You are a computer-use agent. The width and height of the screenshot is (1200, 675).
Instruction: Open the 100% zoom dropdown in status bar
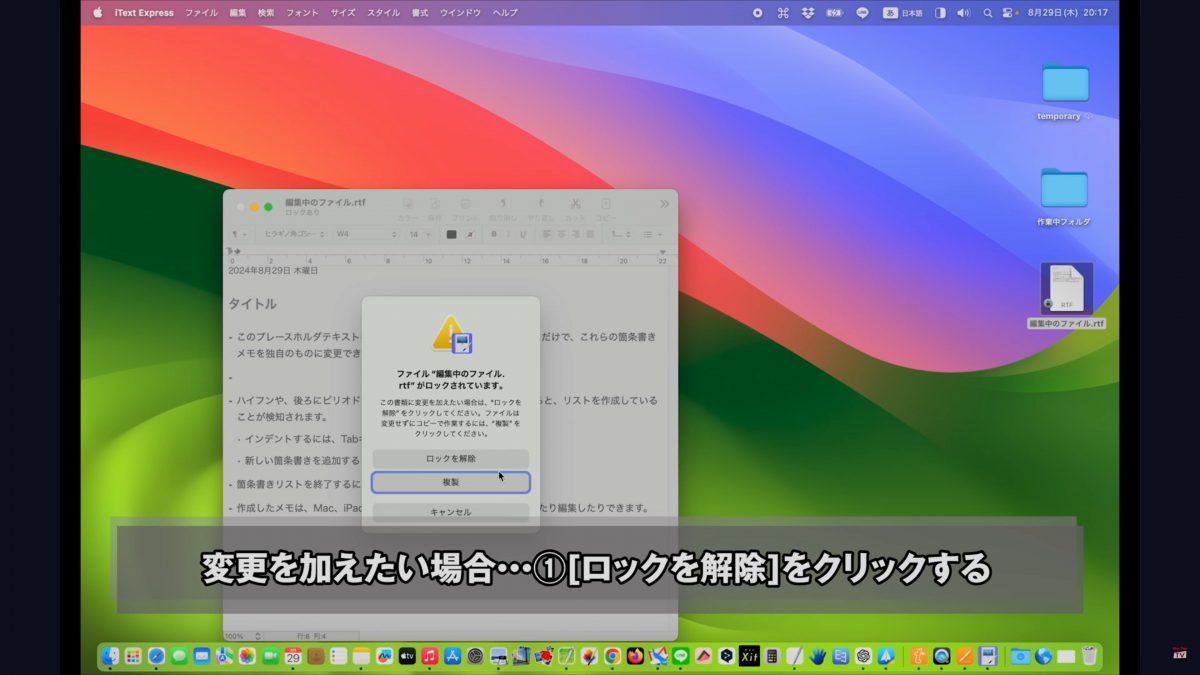[243, 636]
